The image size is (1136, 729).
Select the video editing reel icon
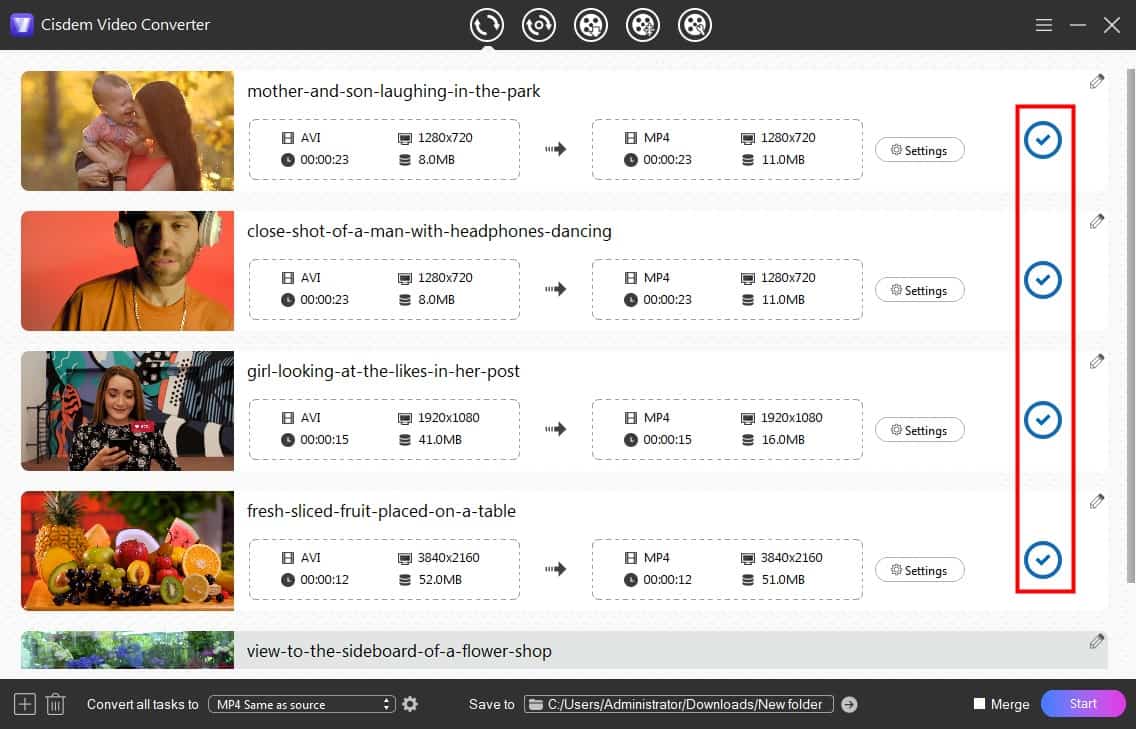pyautogui.click(x=643, y=24)
